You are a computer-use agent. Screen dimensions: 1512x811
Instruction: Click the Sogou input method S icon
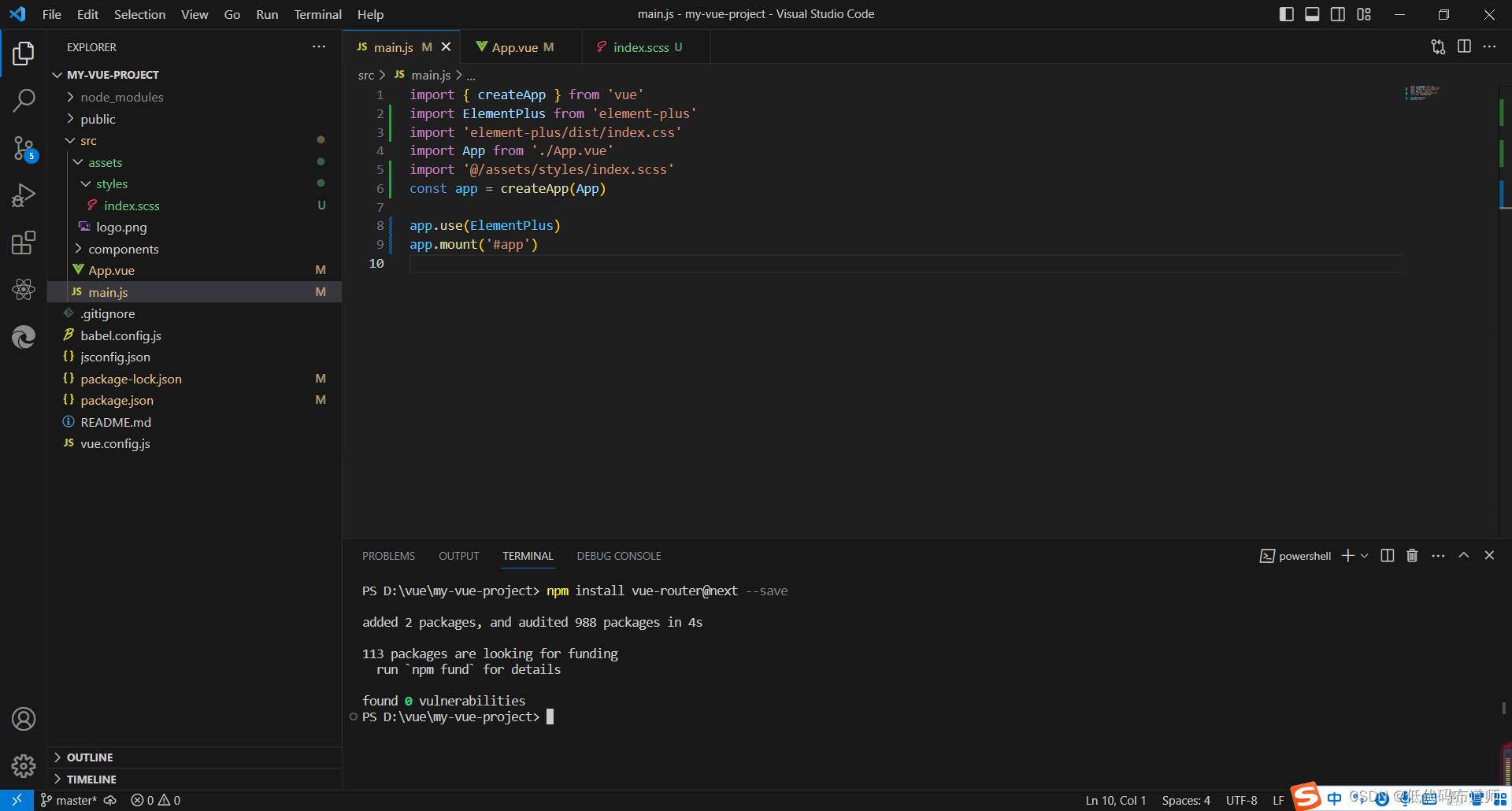(x=1306, y=797)
